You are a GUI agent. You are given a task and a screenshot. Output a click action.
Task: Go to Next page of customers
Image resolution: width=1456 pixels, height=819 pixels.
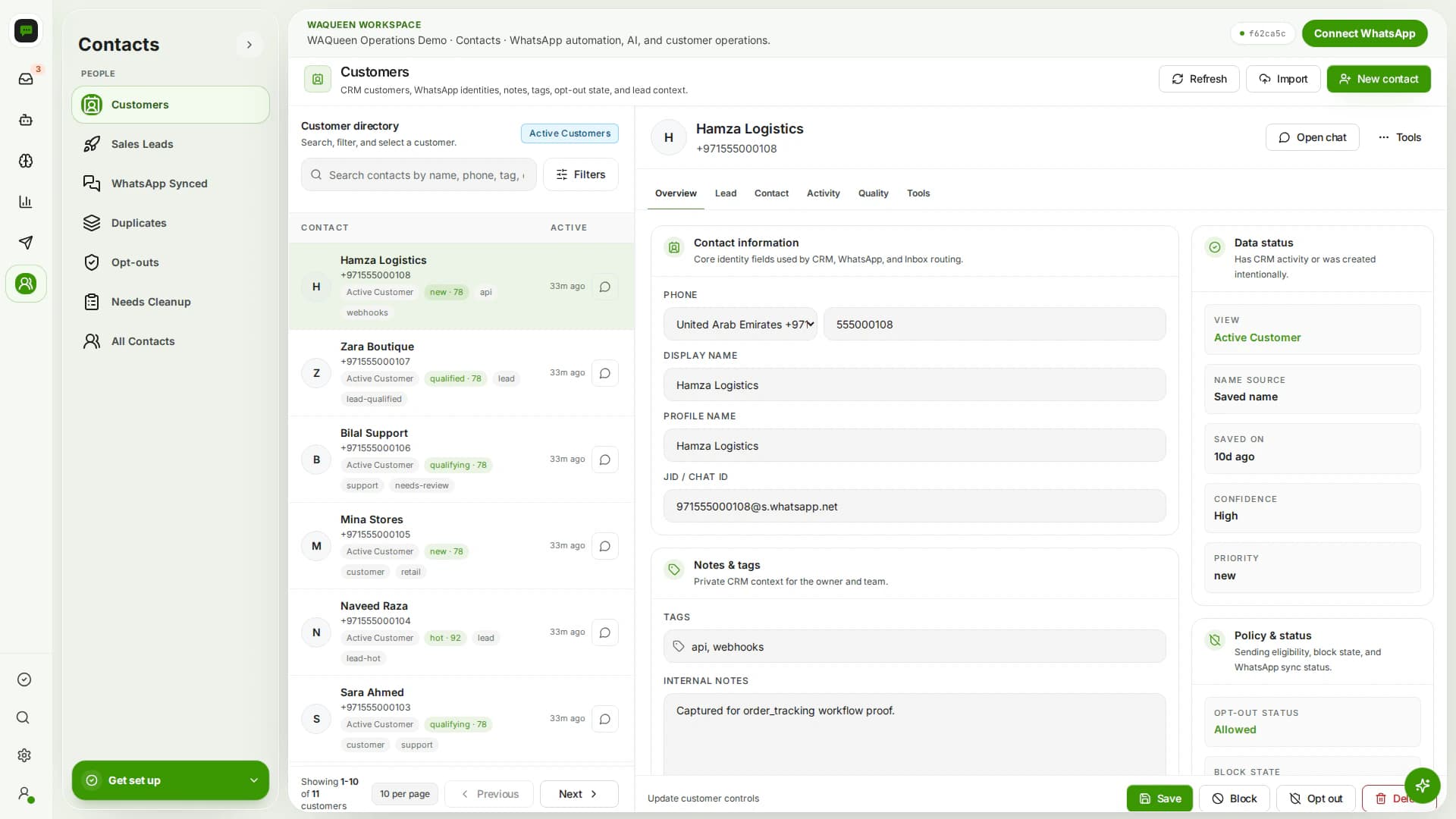(579, 794)
